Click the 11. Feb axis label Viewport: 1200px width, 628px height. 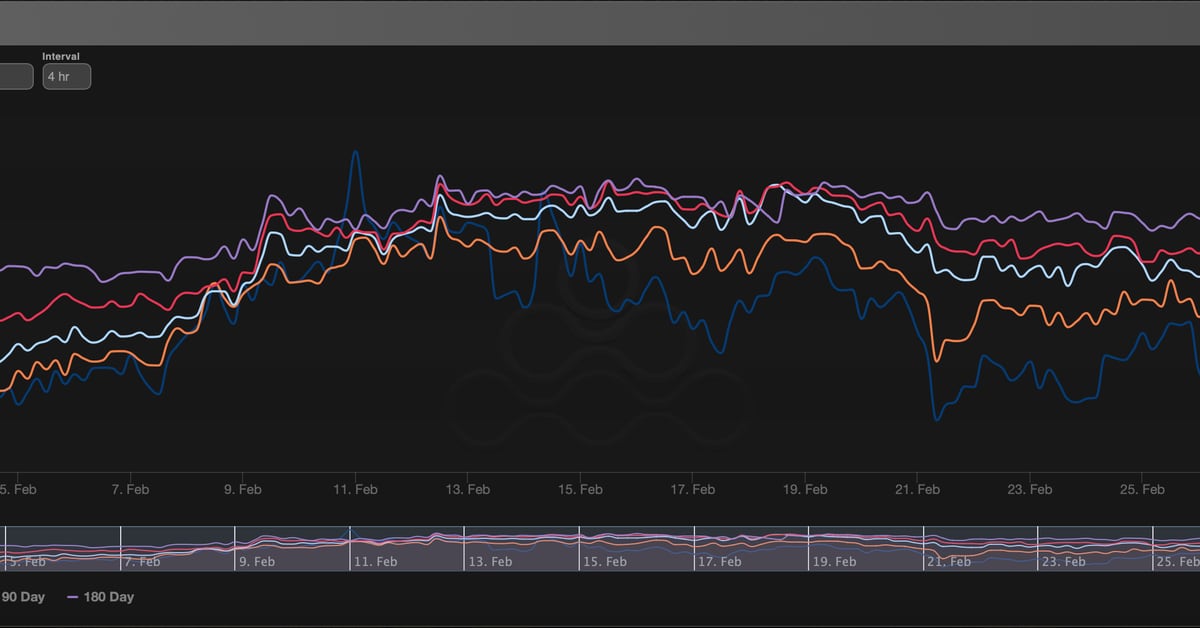click(x=356, y=489)
